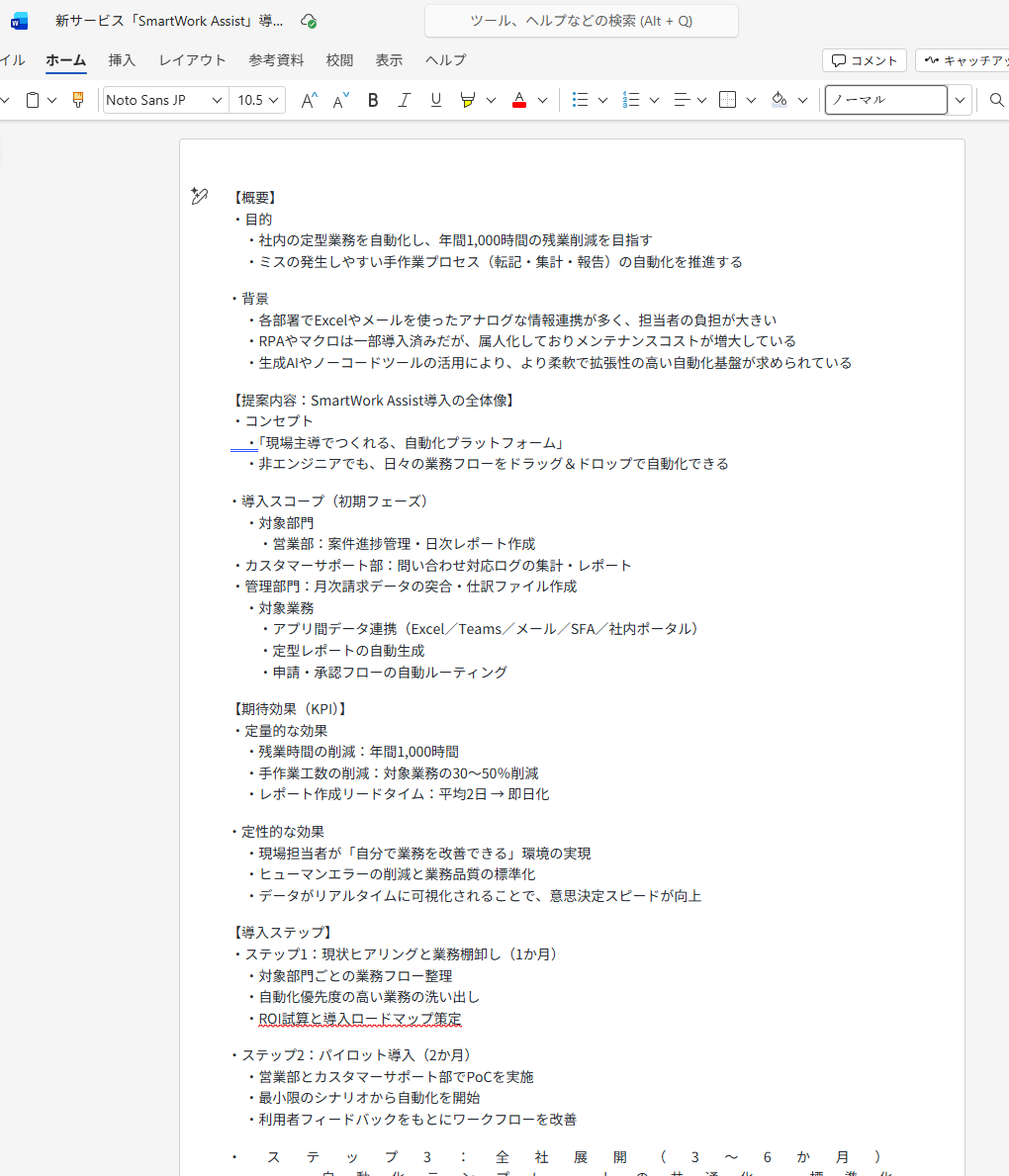Open the 挿入 ribbon tab
This screenshot has height=1176, width=1009.
pos(122,60)
